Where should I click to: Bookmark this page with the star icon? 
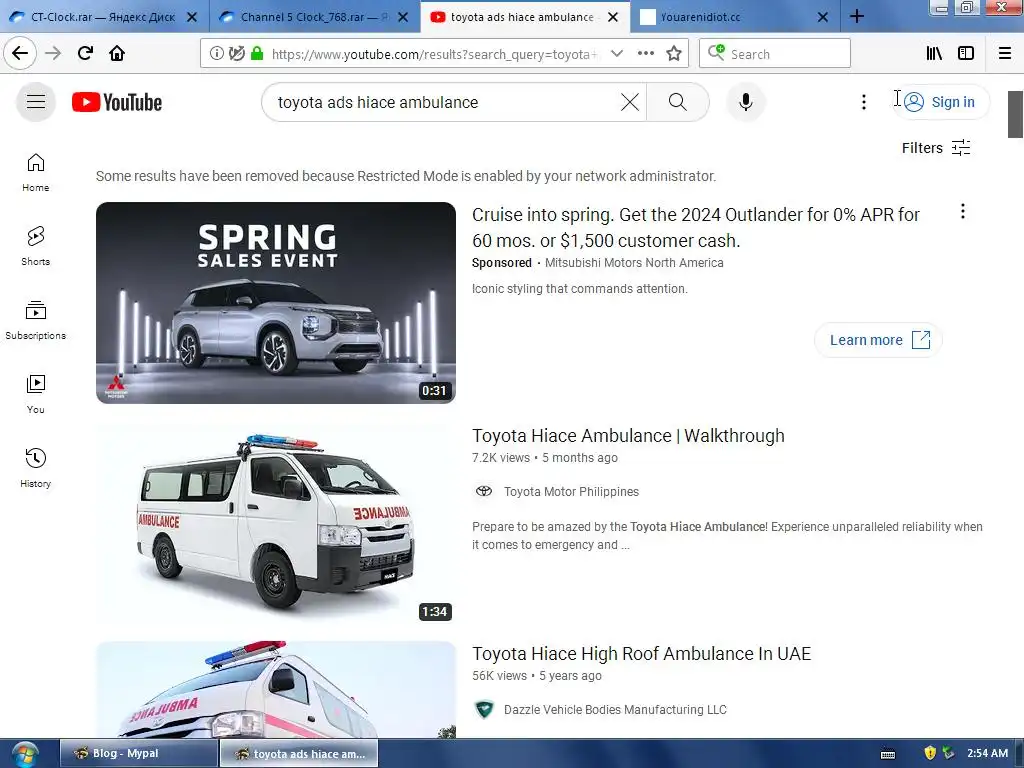pyautogui.click(x=674, y=54)
